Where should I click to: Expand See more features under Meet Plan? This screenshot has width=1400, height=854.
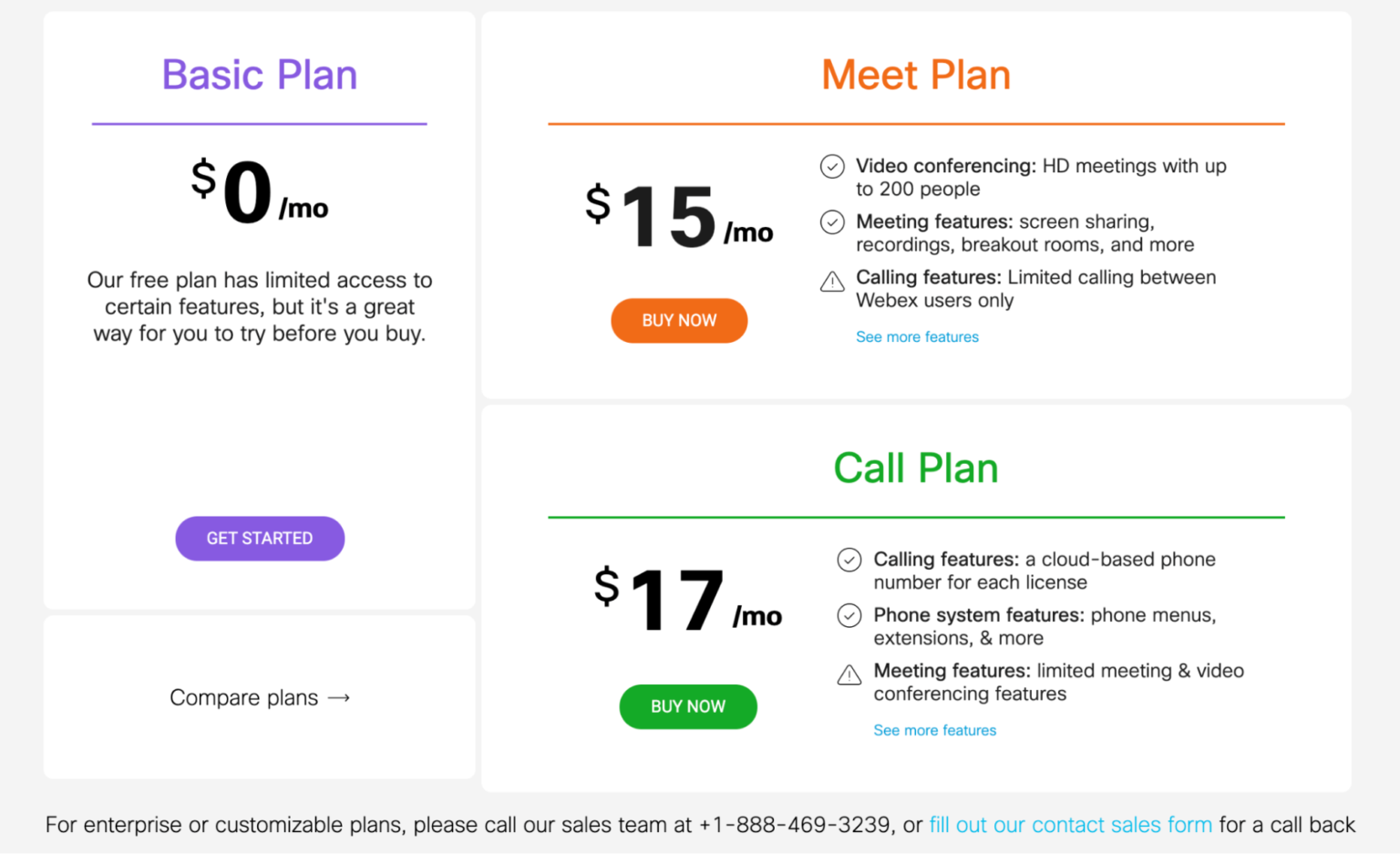(x=917, y=337)
